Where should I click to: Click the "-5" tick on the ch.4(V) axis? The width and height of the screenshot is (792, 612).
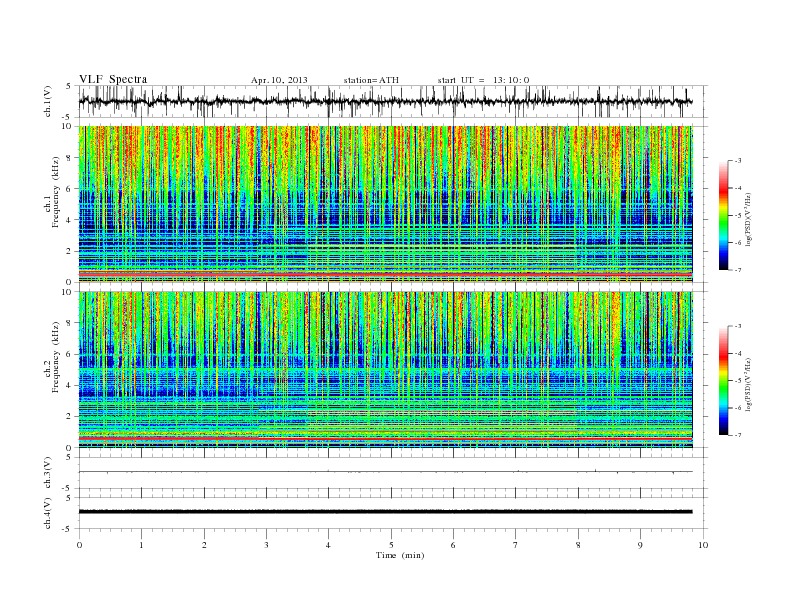click(x=68, y=529)
